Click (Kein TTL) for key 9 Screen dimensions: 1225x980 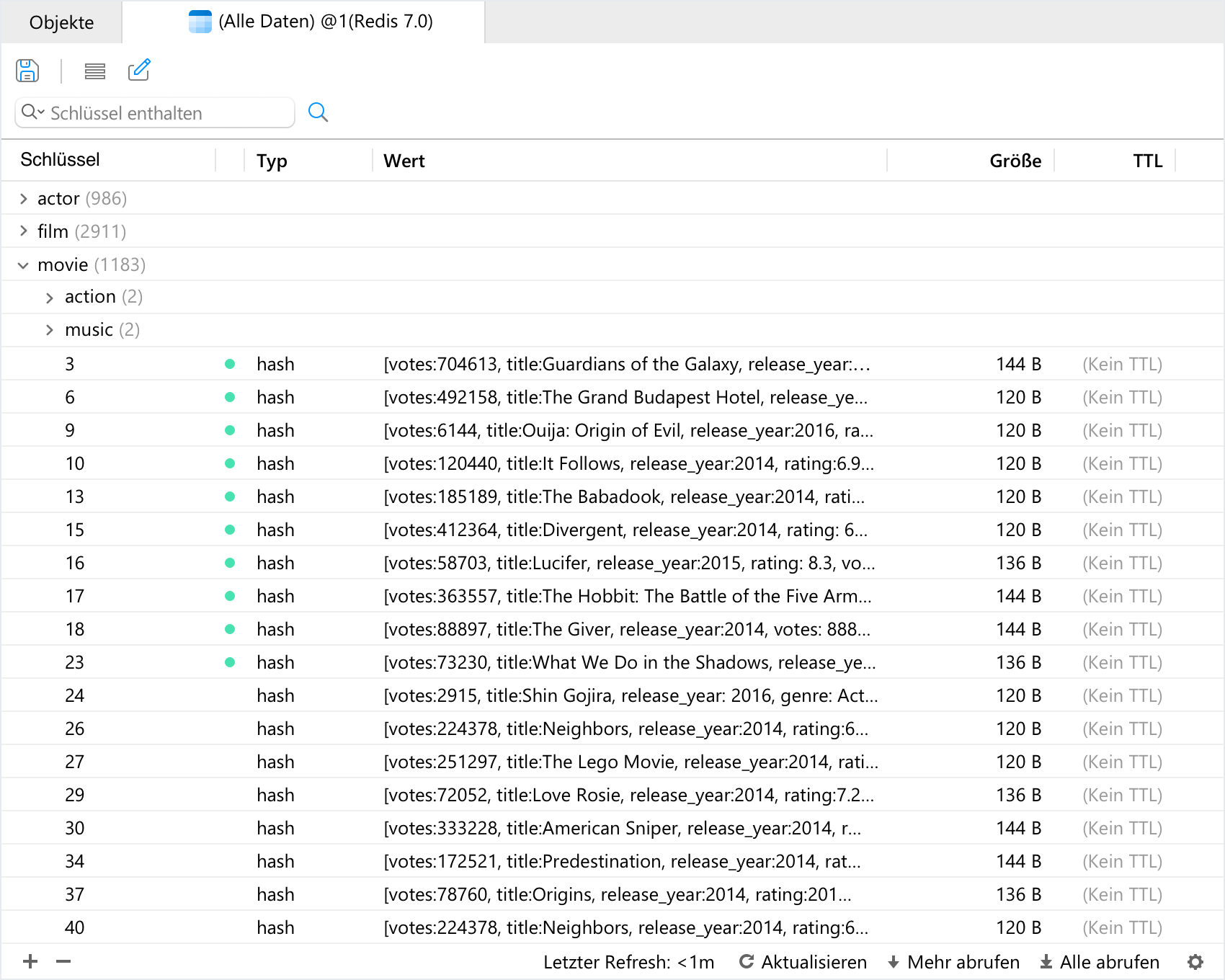point(1122,430)
